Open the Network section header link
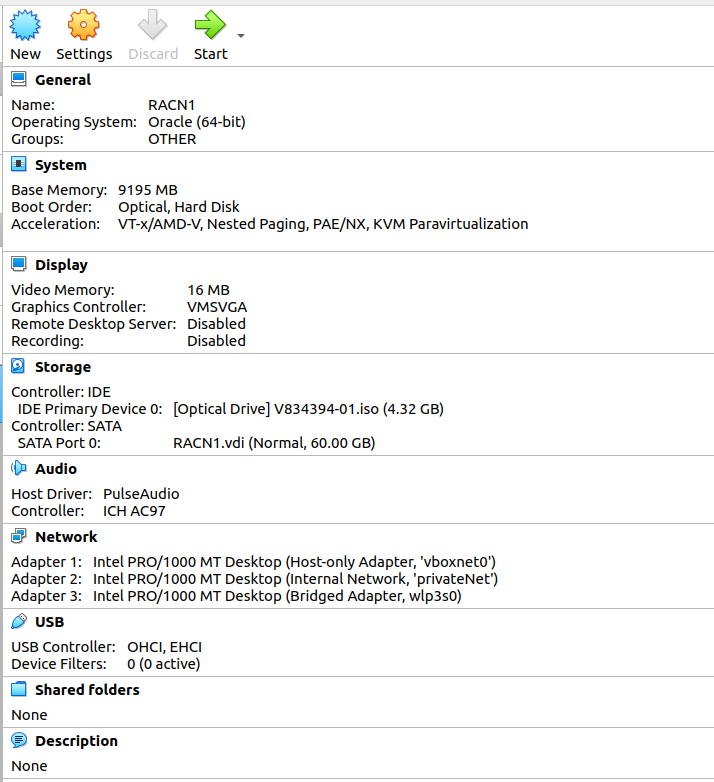The width and height of the screenshot is (714, 782). pos(66,537)
